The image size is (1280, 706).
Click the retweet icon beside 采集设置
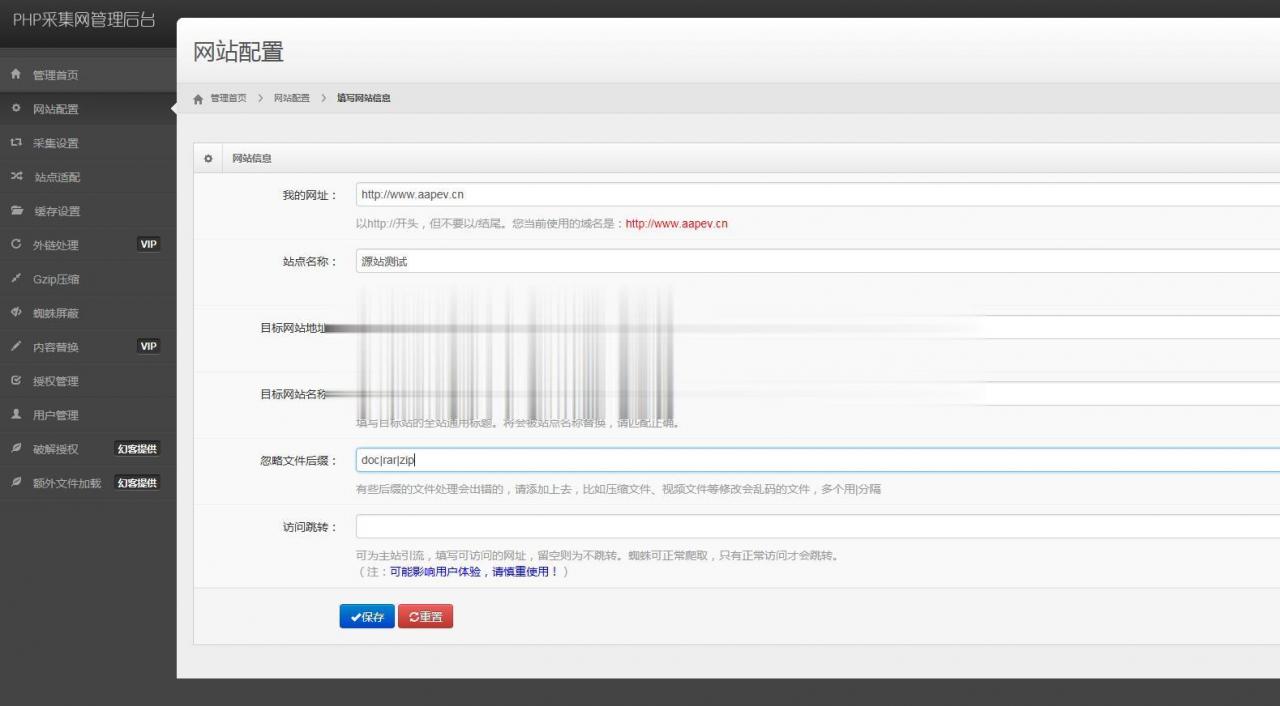pos(16,142)
